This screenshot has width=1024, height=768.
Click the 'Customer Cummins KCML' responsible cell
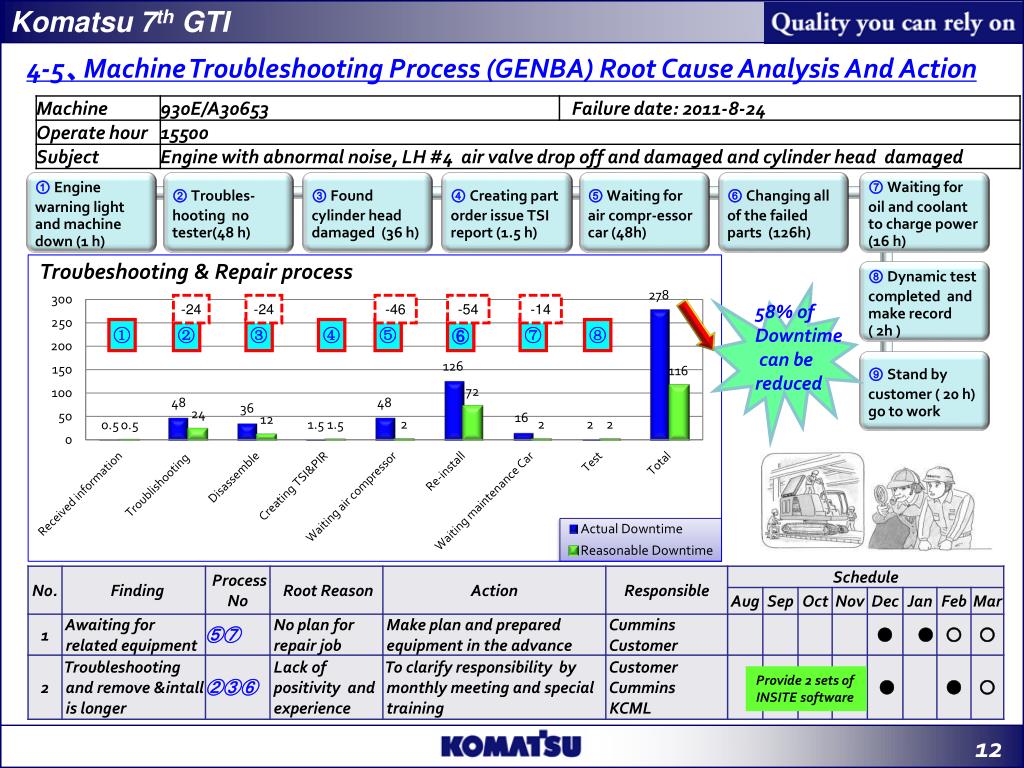(x=666, y=688)
